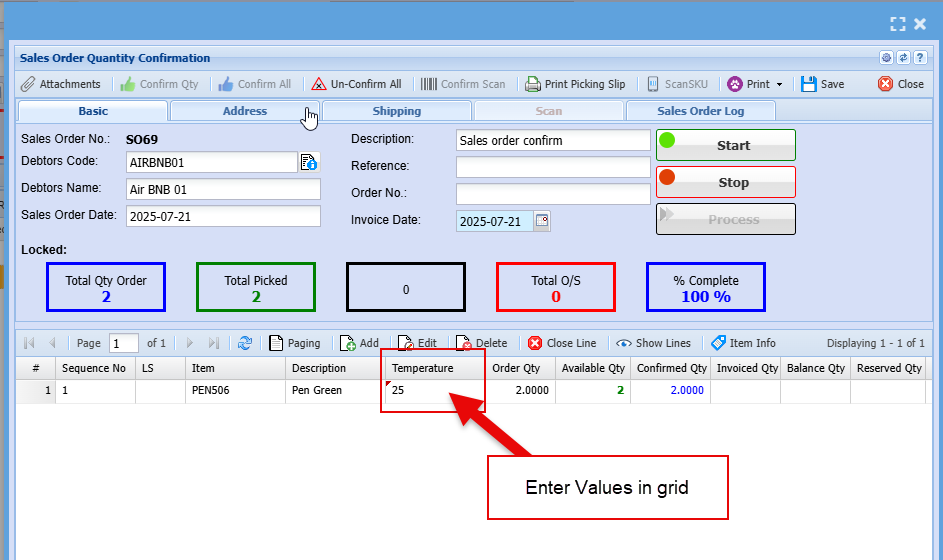Image resolution: width=943 pixels, height=560 pixels.
Task: Click page number input
Action: (124, 343)
